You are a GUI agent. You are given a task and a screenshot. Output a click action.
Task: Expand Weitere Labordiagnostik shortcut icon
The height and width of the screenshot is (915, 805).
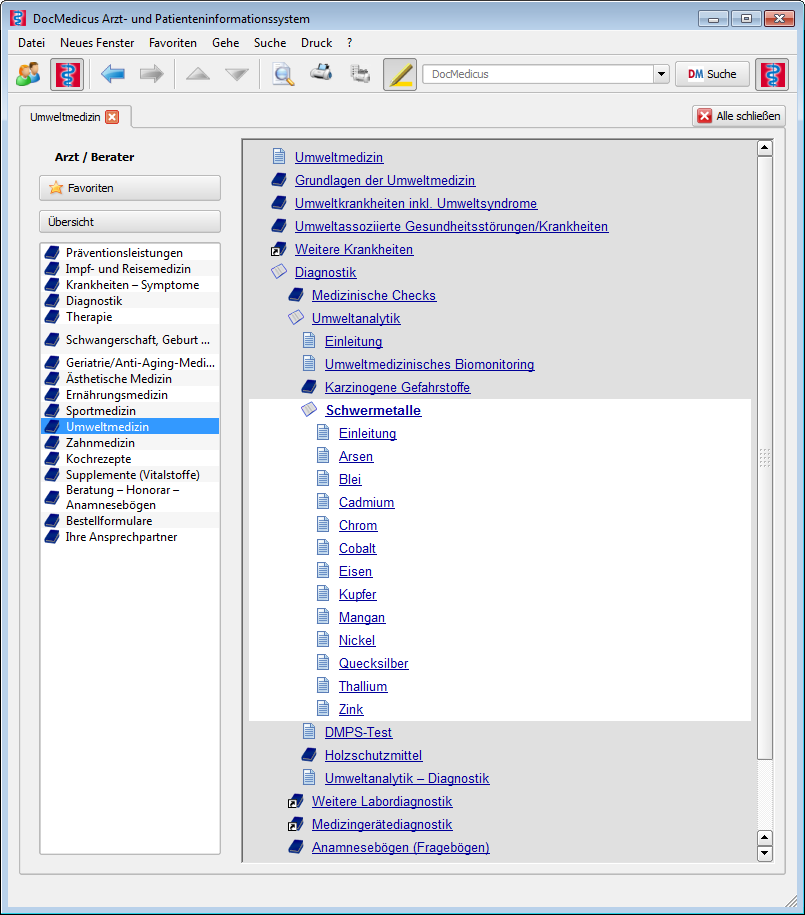tap(295, 801)
